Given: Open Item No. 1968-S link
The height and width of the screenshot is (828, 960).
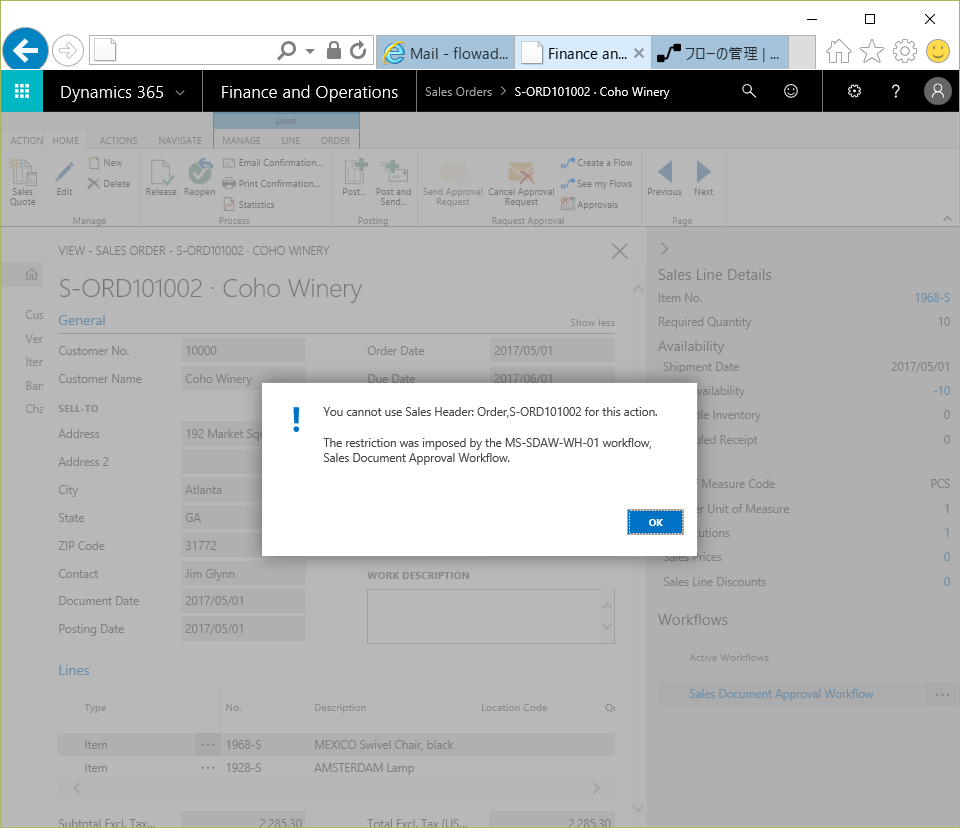Looking at the screenshot, I should [932, 298].
